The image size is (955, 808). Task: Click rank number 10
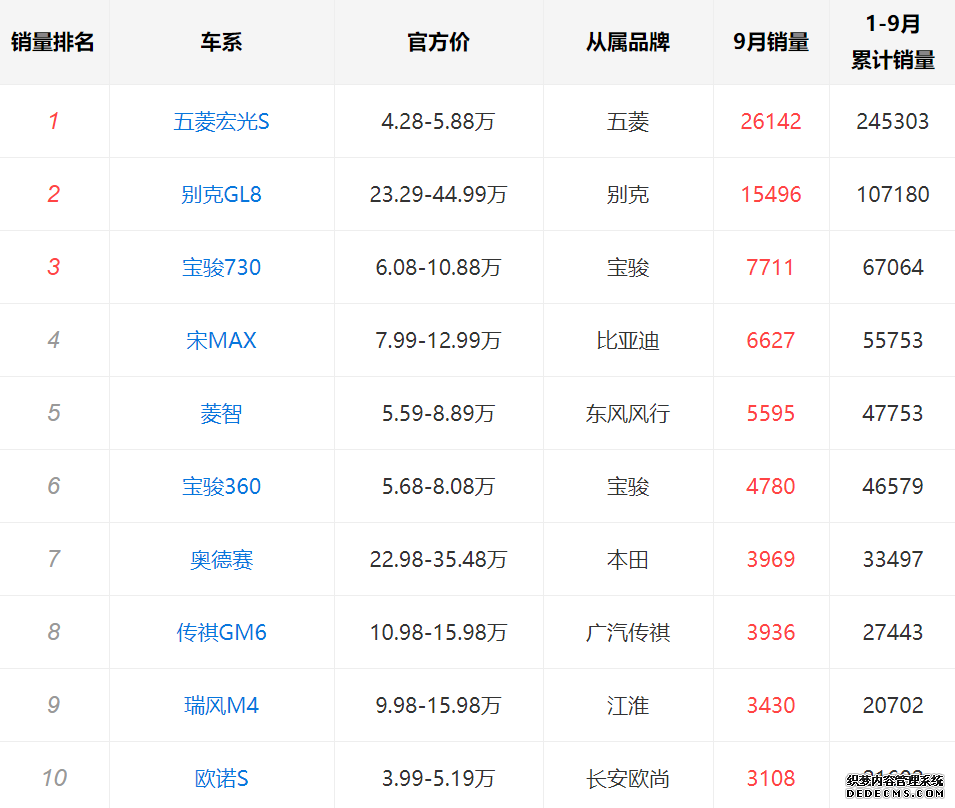54,778
